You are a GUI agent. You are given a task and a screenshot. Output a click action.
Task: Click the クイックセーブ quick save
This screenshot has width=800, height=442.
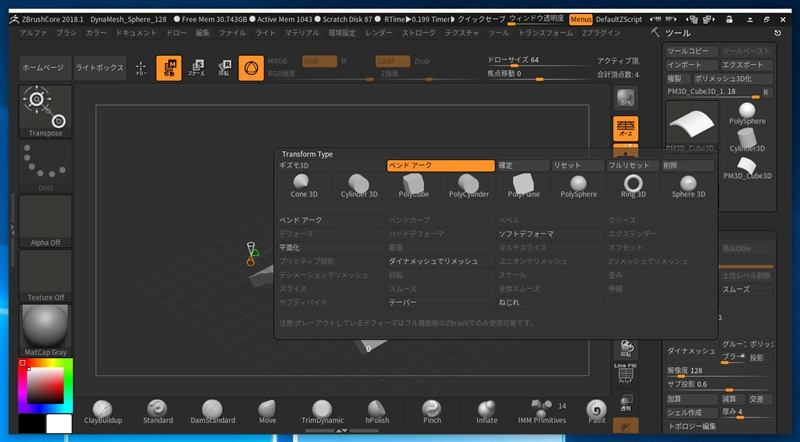pos(481,19)
